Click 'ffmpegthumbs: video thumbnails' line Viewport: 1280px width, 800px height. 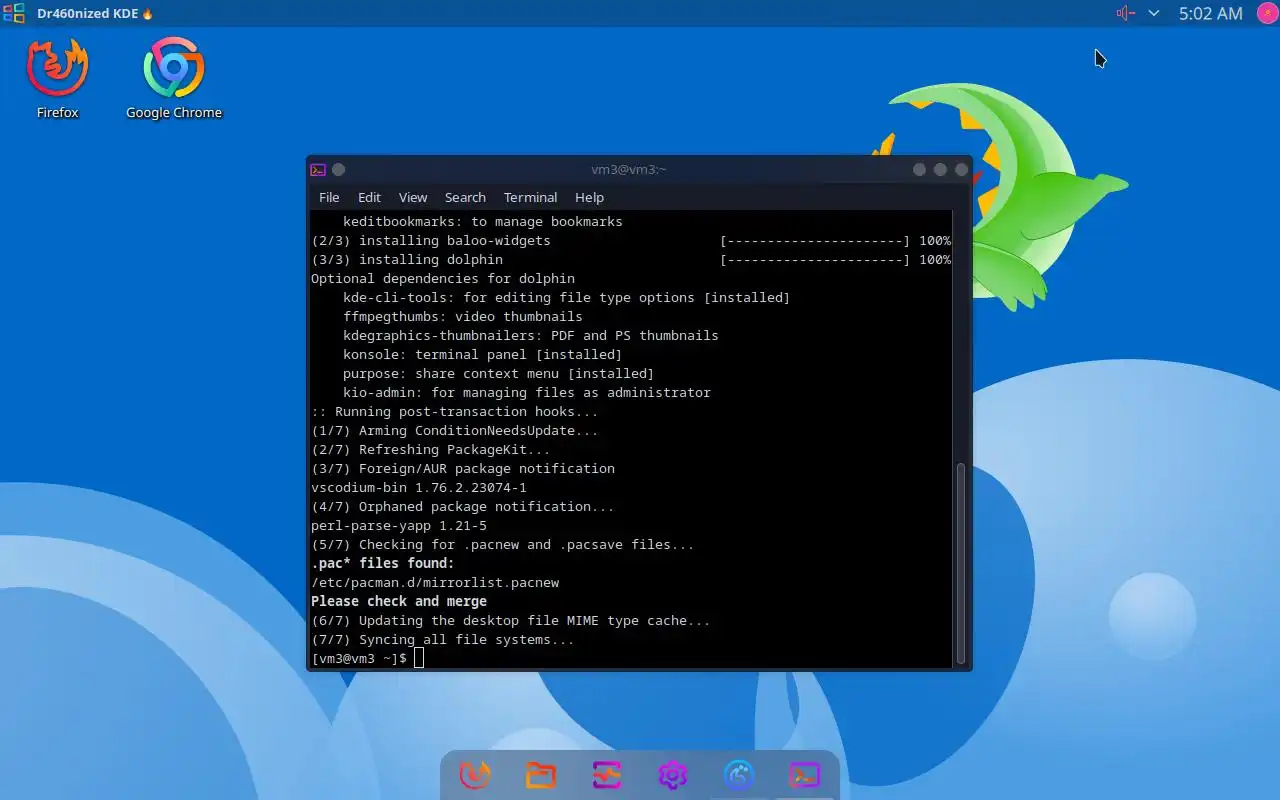coord(463,316)
